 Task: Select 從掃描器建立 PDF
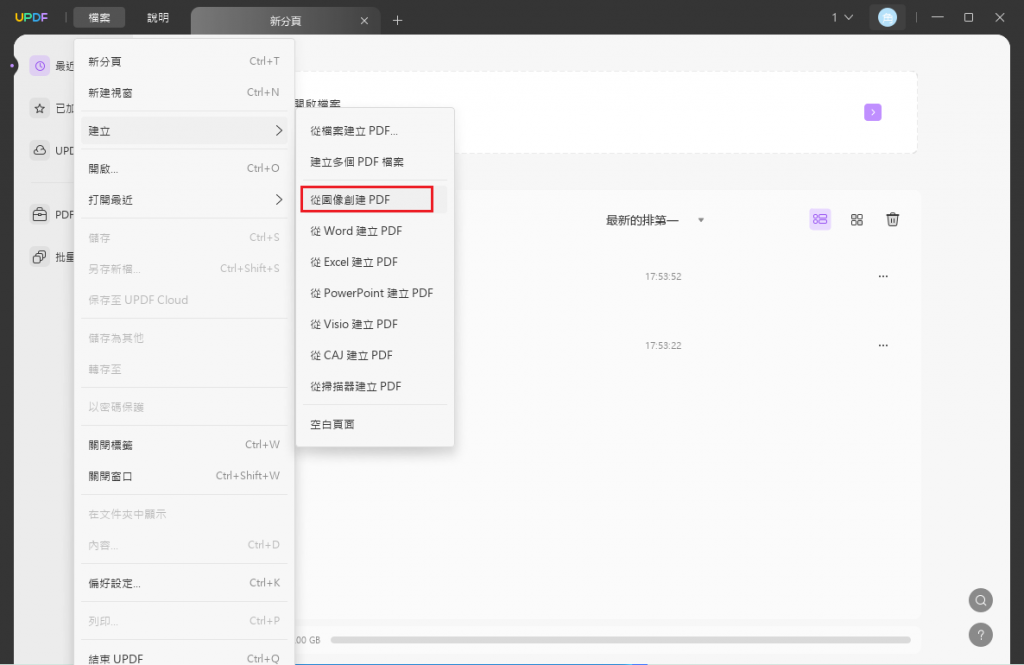coord(375,387)
